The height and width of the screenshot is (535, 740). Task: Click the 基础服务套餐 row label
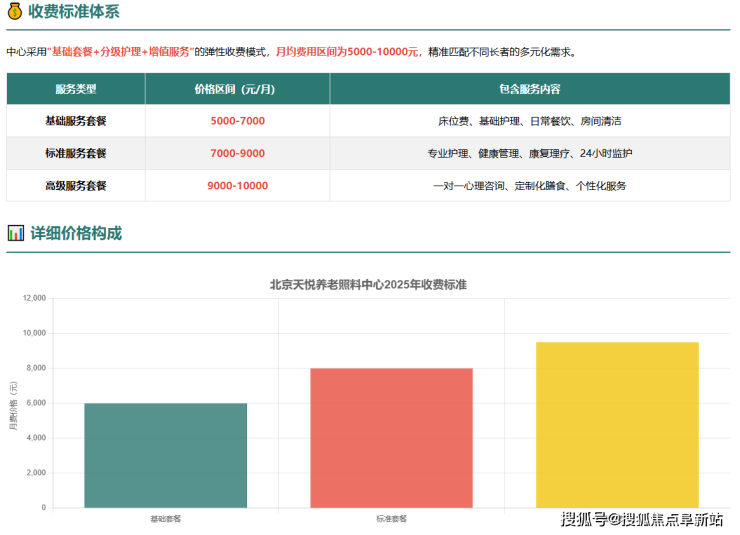coord(76,121)
